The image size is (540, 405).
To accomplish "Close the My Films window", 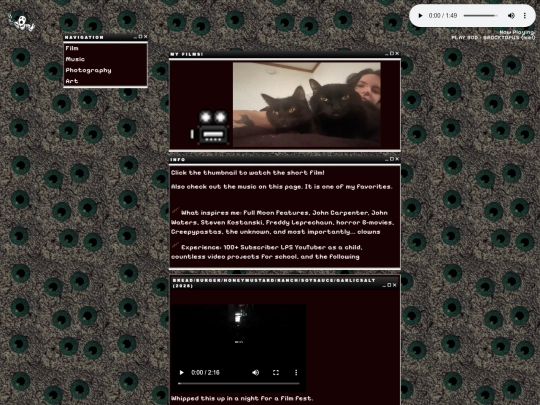I will (397, 53).
